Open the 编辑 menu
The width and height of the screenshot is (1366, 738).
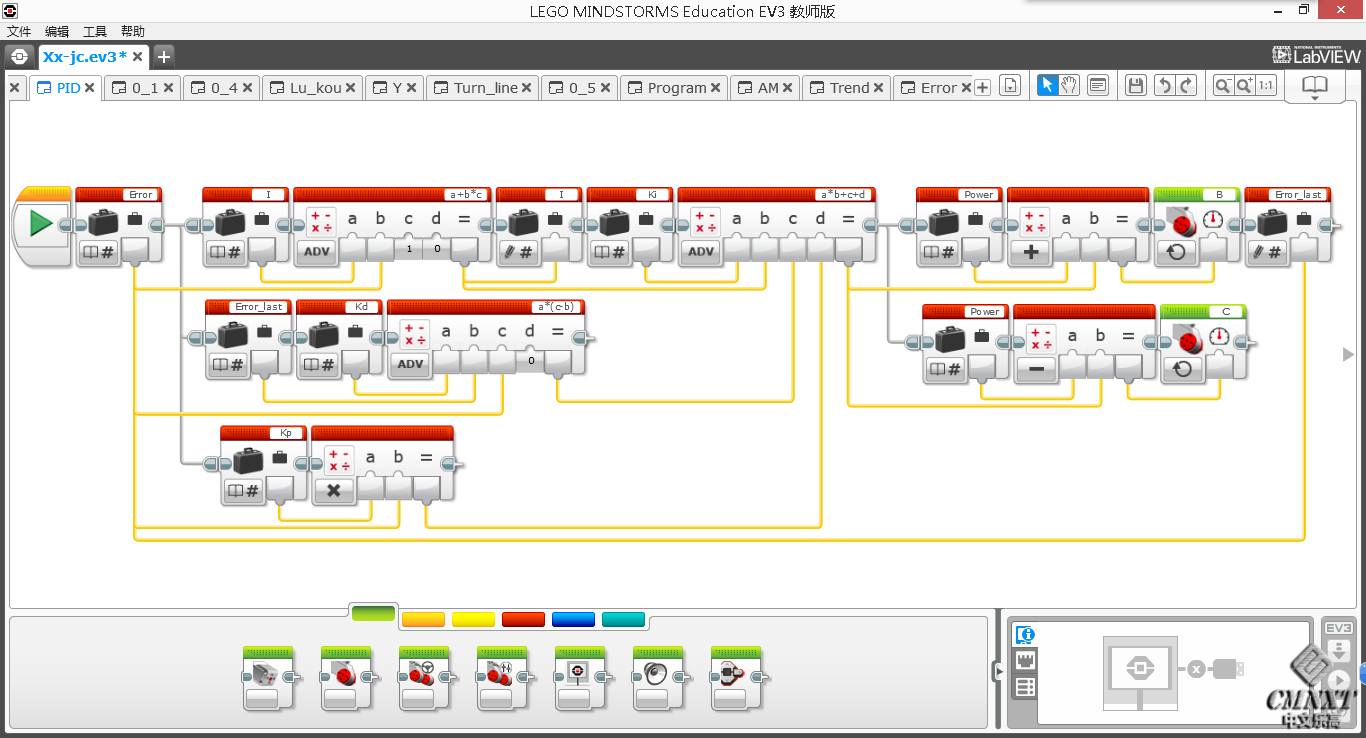[x=57, y=32]
